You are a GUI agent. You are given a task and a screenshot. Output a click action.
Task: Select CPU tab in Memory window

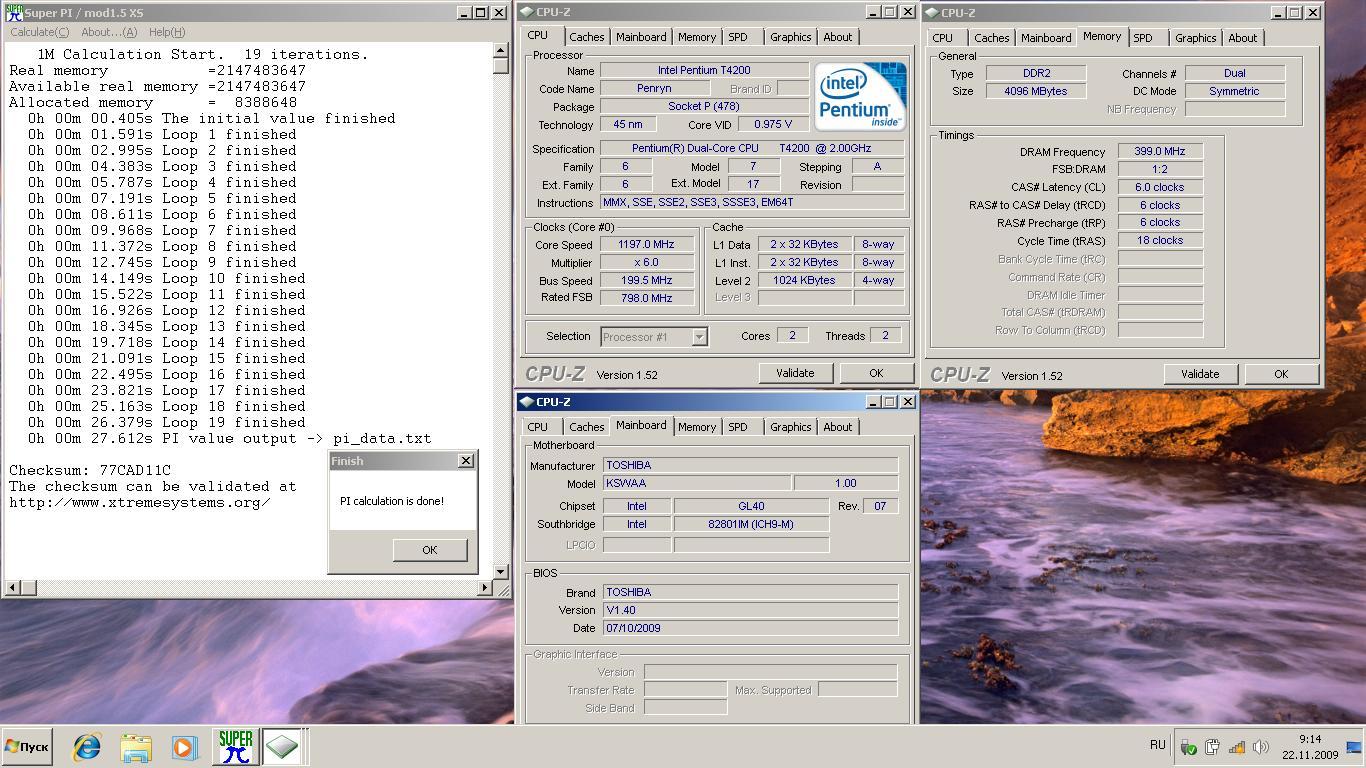(943, 38)
